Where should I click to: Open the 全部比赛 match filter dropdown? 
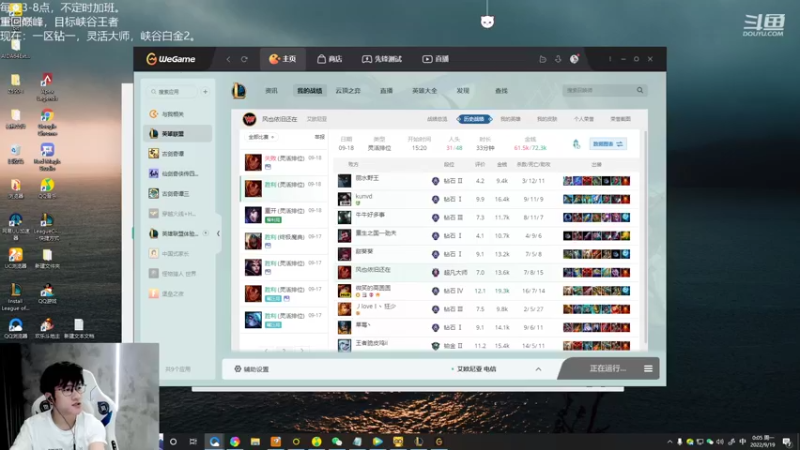pyautogui.click(x=261, y=137)
